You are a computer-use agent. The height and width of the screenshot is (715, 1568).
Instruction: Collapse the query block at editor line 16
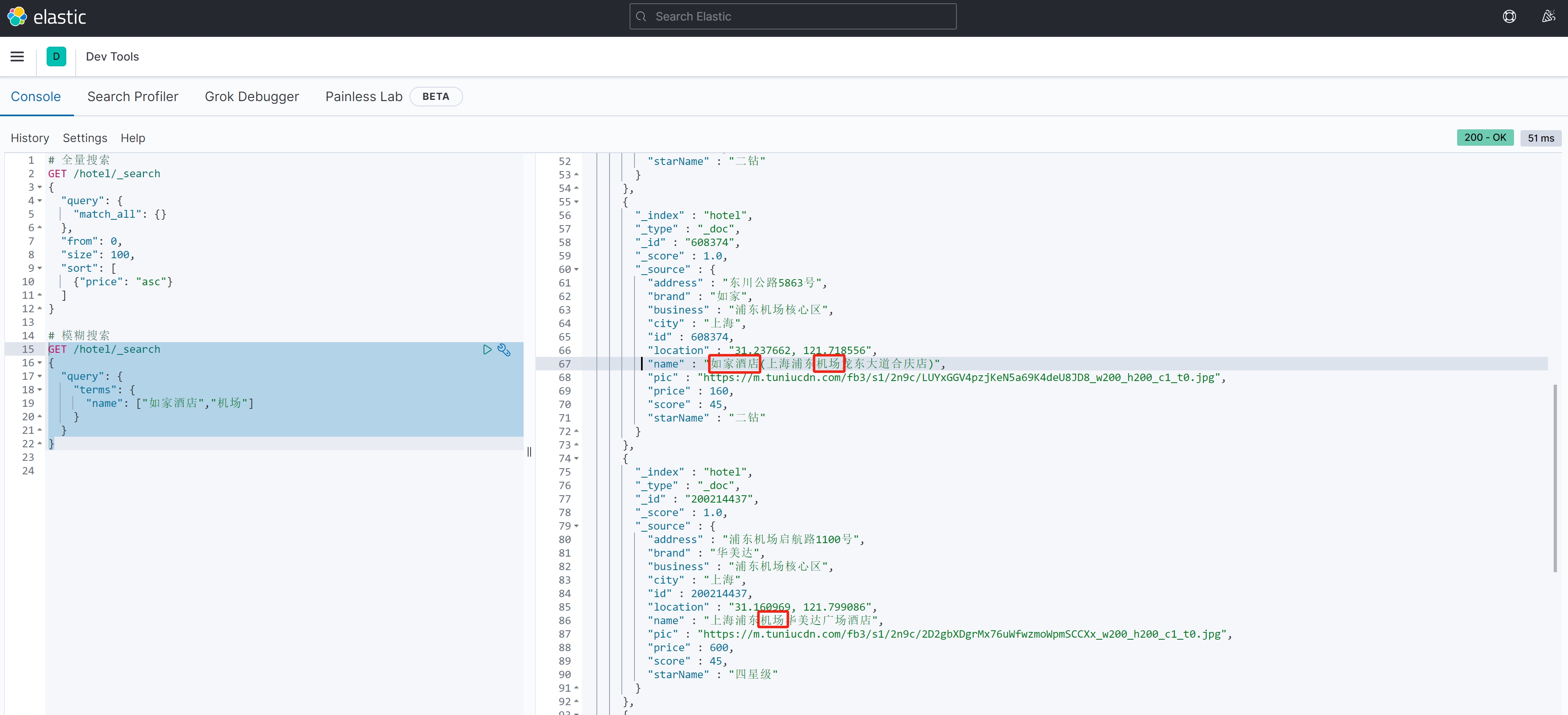40,363
